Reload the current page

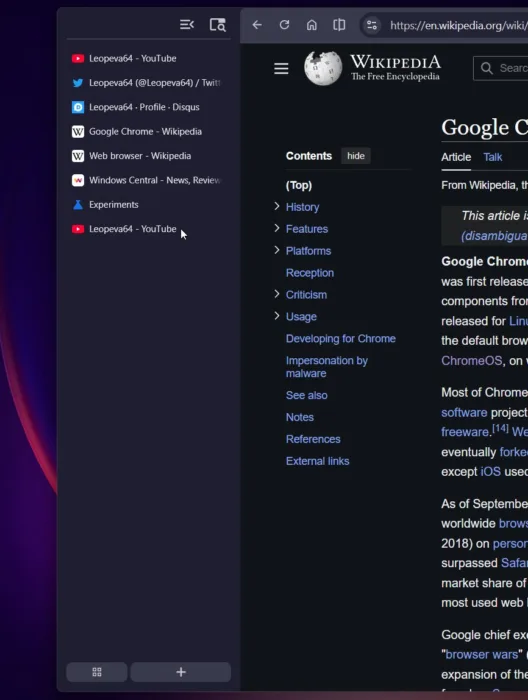tap(284, 25)
